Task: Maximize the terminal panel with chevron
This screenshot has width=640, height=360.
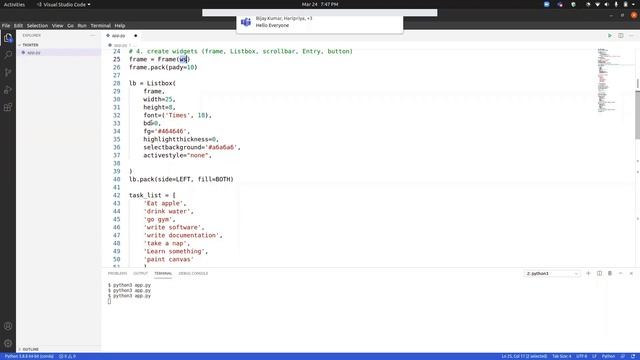Action: click(620, 273)
